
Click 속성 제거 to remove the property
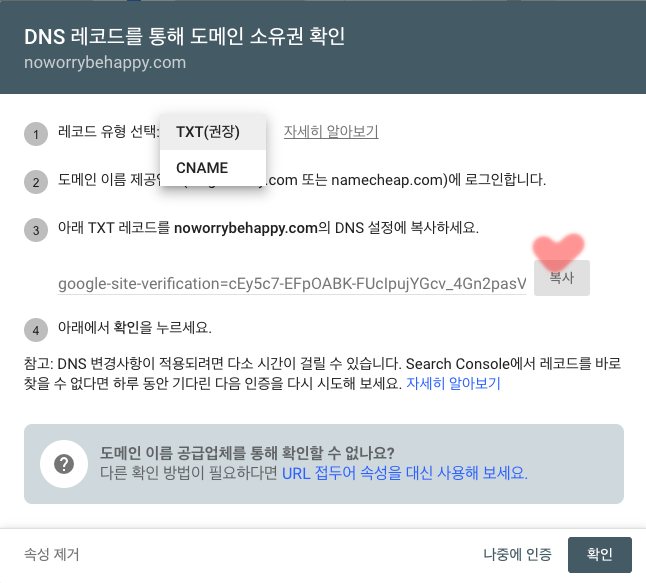51,554
